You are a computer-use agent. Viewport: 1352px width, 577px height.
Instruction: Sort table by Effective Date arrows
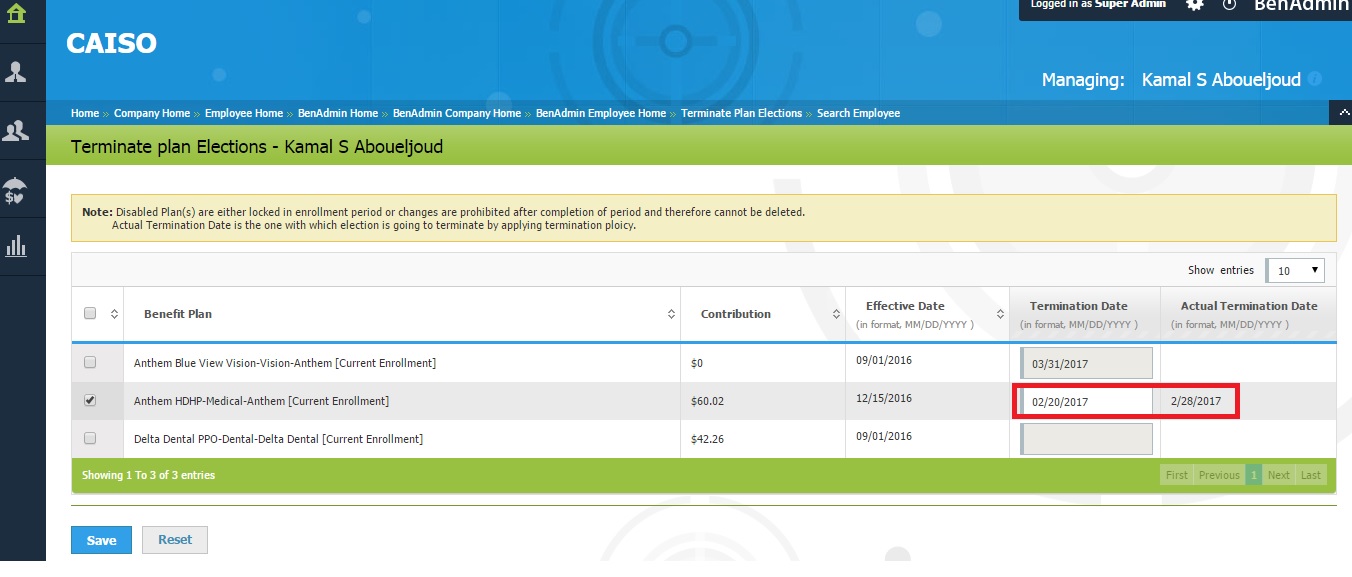tap(1000, 314)
